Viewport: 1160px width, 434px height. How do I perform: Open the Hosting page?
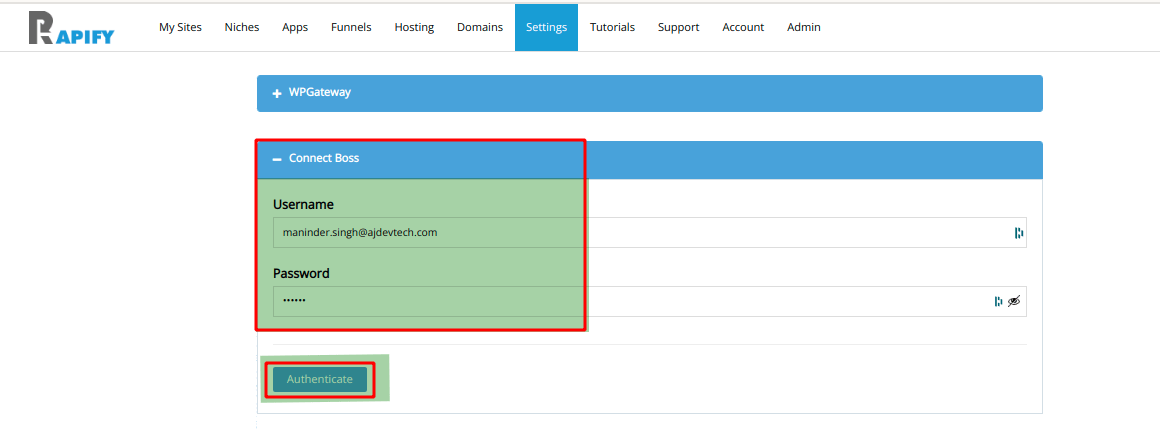click(414, 27)
